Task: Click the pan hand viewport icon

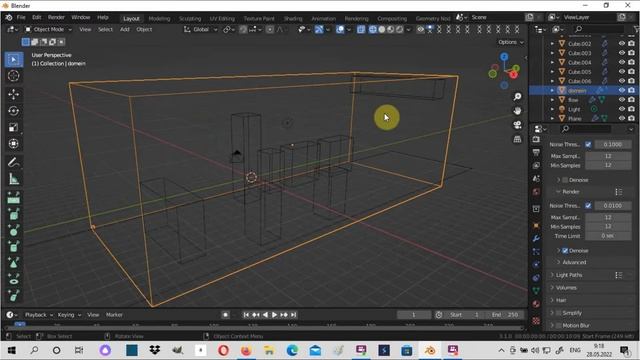Action: 517,111
